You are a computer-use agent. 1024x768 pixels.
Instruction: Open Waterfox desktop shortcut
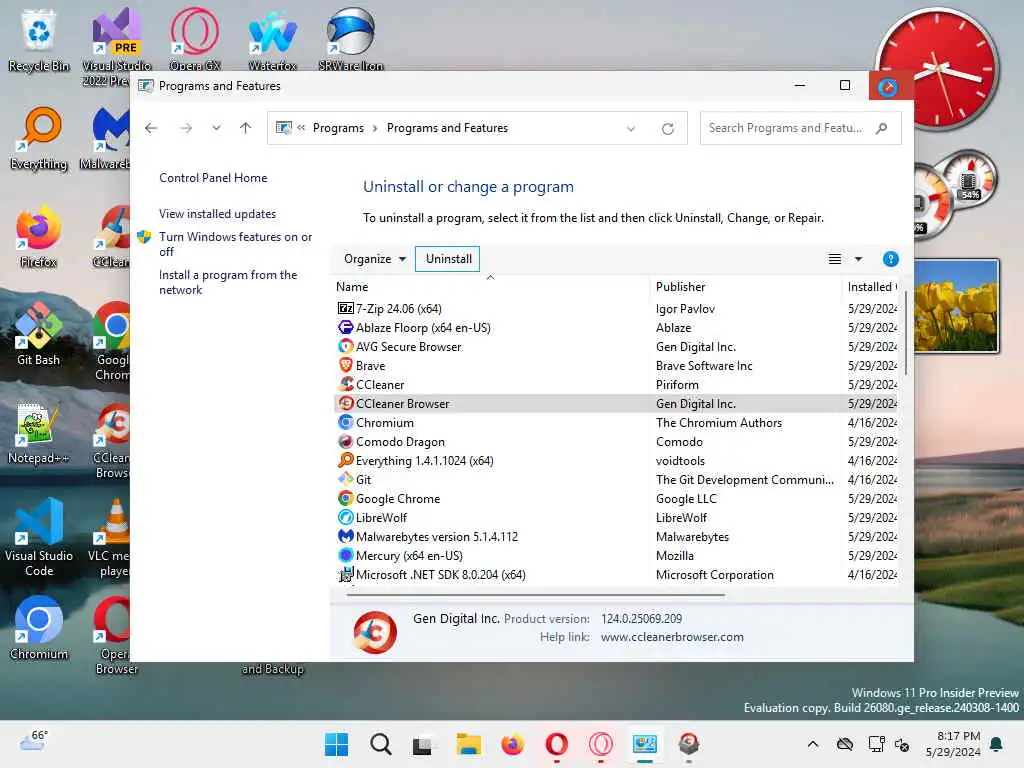272,39
